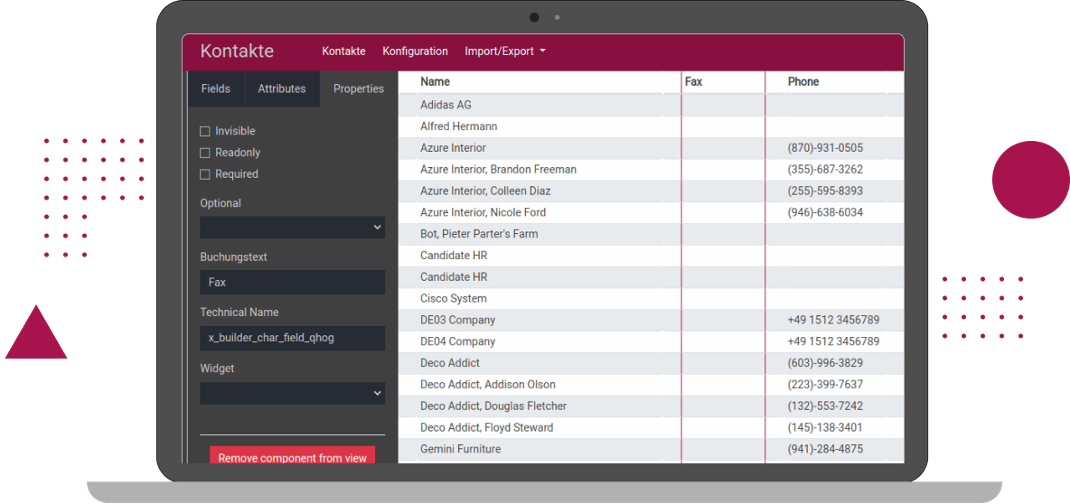Image resolution: width=1070 pixels, height=504 pixels.
Task: Click the Kontakte menu item
Action: (x=343, y=51)
